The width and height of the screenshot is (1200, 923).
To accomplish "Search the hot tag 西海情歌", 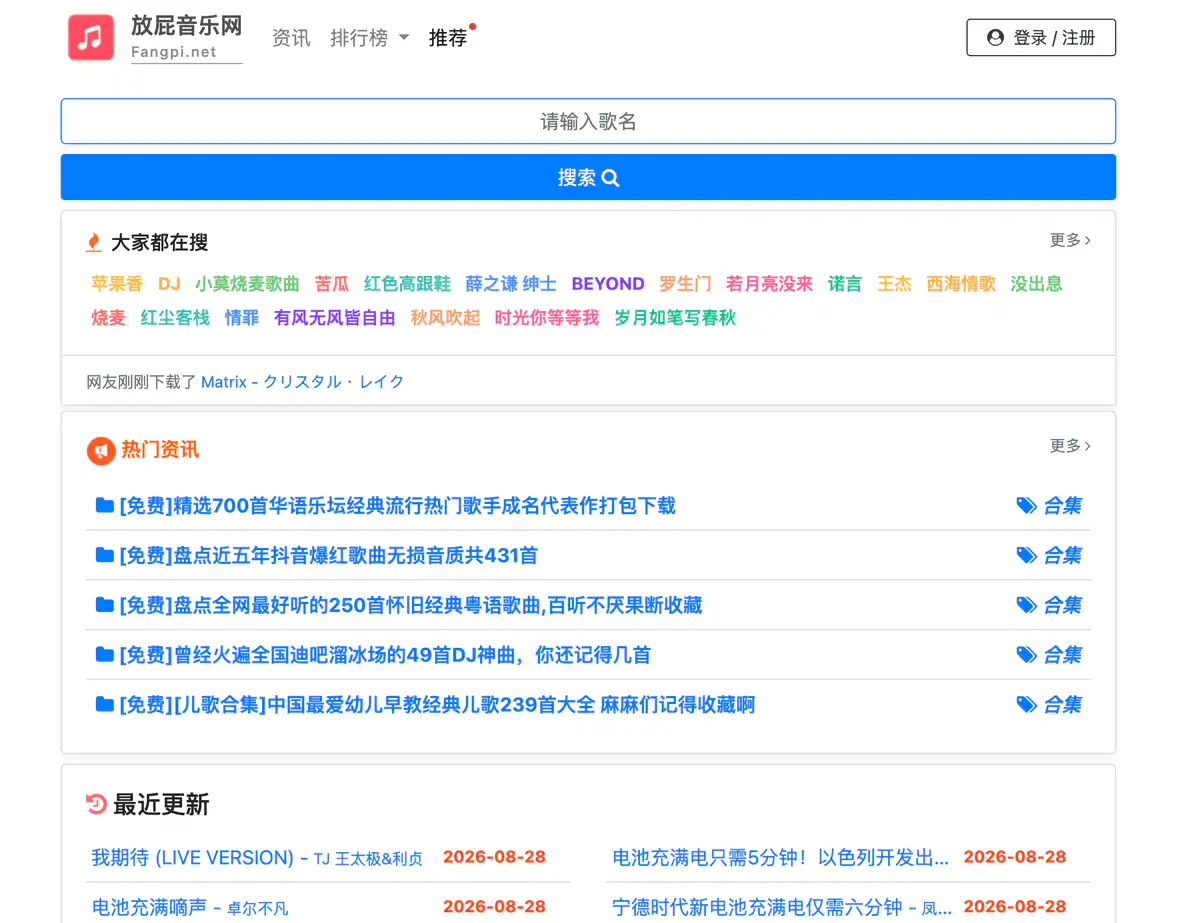I will pyautogui.click(x=961, y=284).
